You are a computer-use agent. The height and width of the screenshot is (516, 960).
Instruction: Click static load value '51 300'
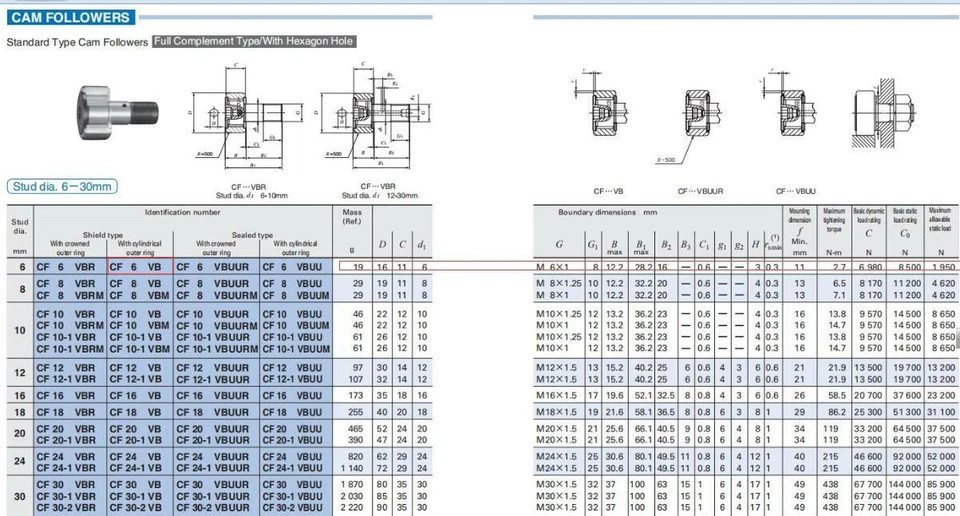point(907,413)
